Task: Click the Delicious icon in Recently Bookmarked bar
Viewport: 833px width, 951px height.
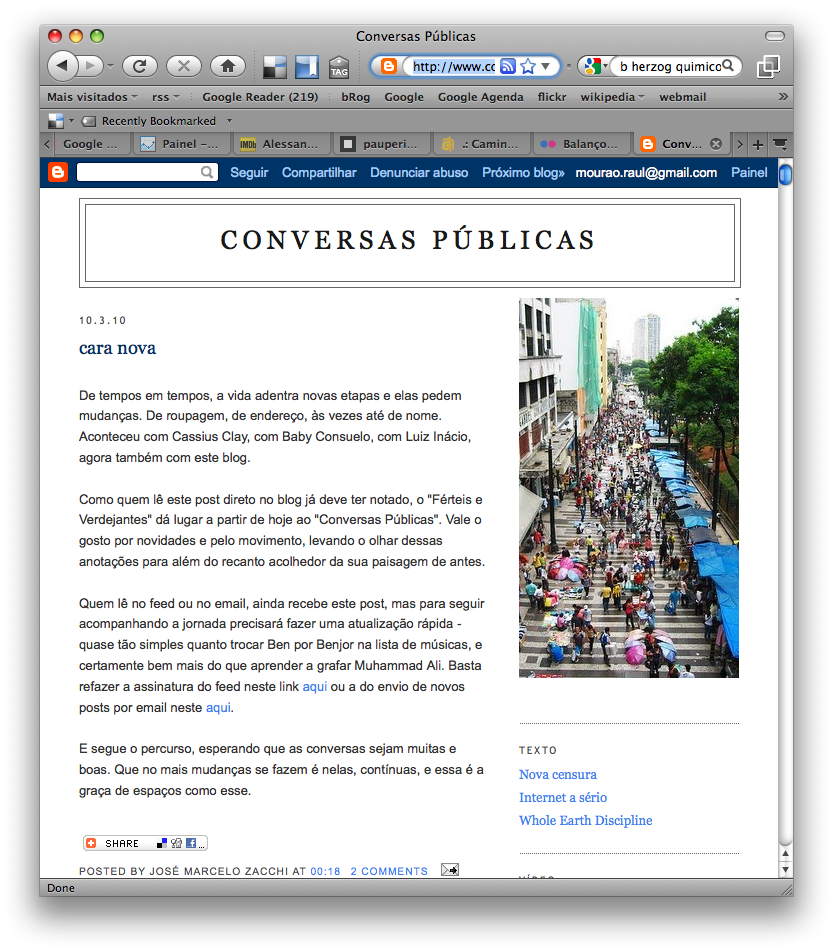Action: point(56,121)
